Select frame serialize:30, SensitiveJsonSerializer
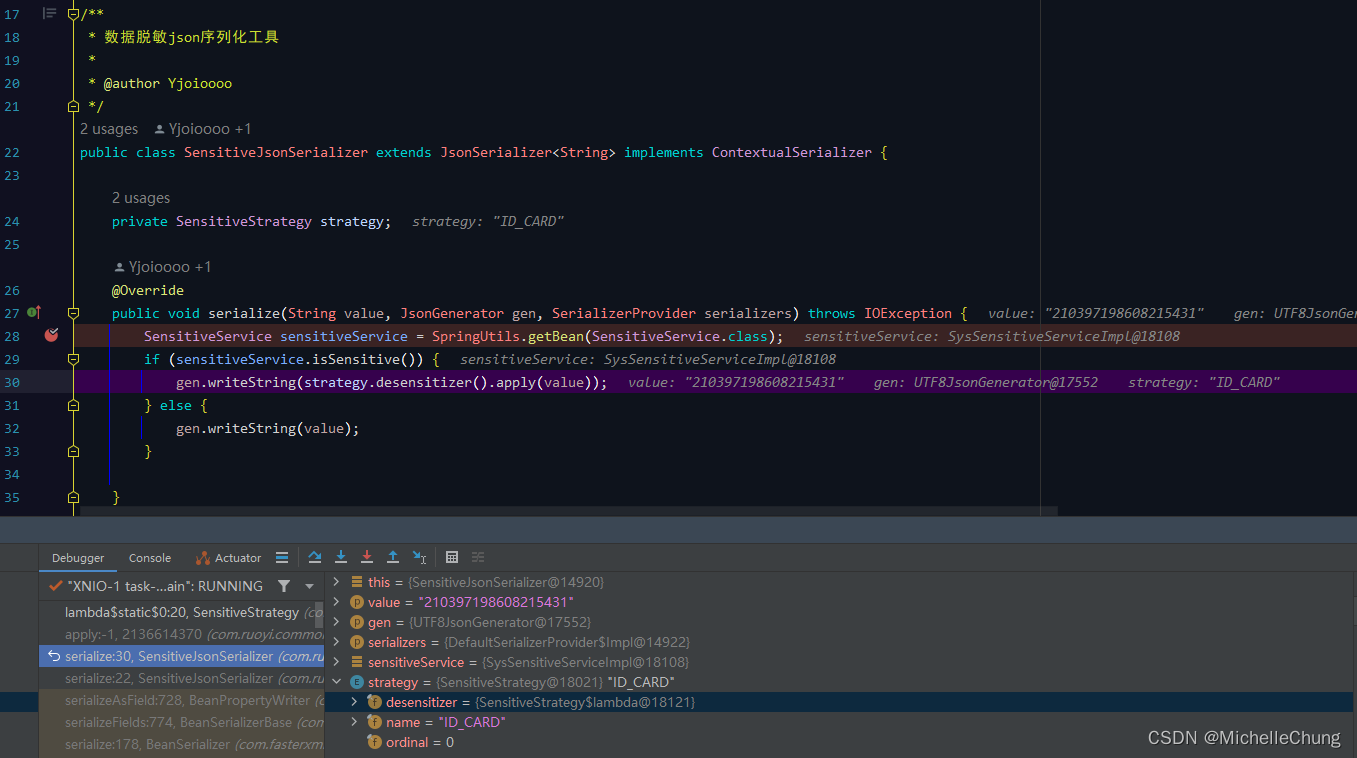Screen dimensions: 1357x758 point(182,656)
